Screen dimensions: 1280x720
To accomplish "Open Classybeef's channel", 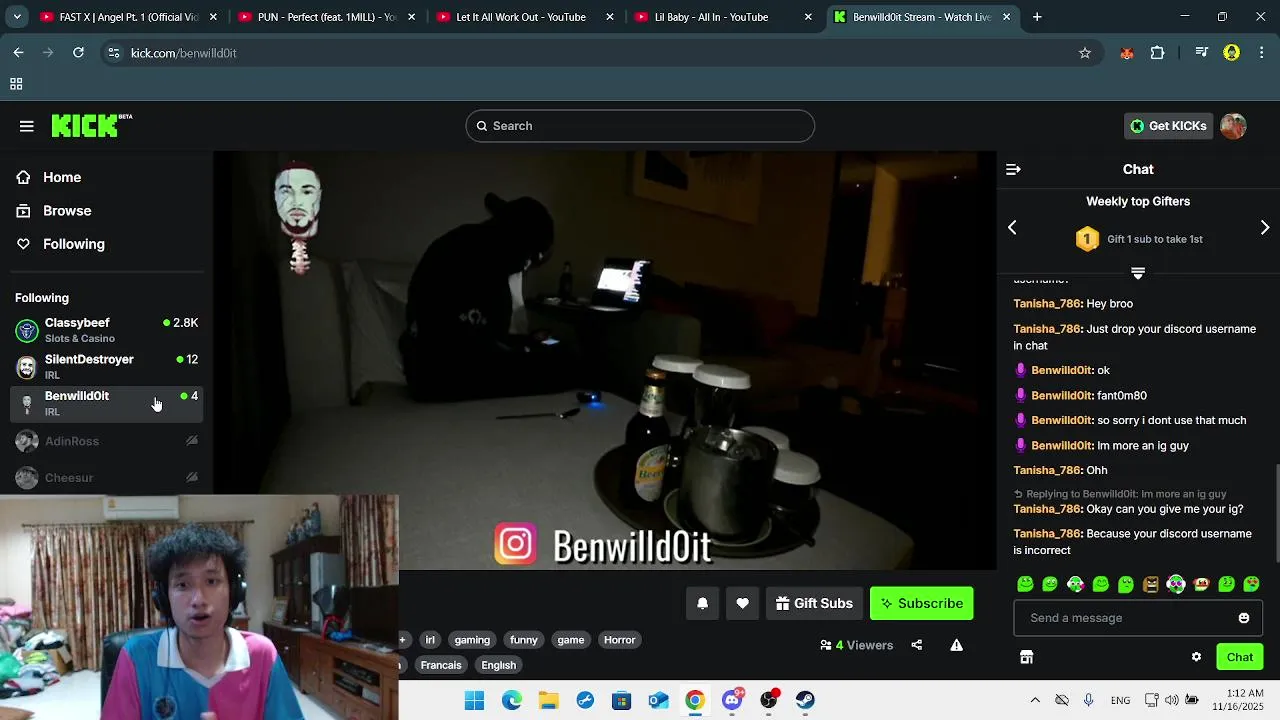I will [x=106, y=330].
